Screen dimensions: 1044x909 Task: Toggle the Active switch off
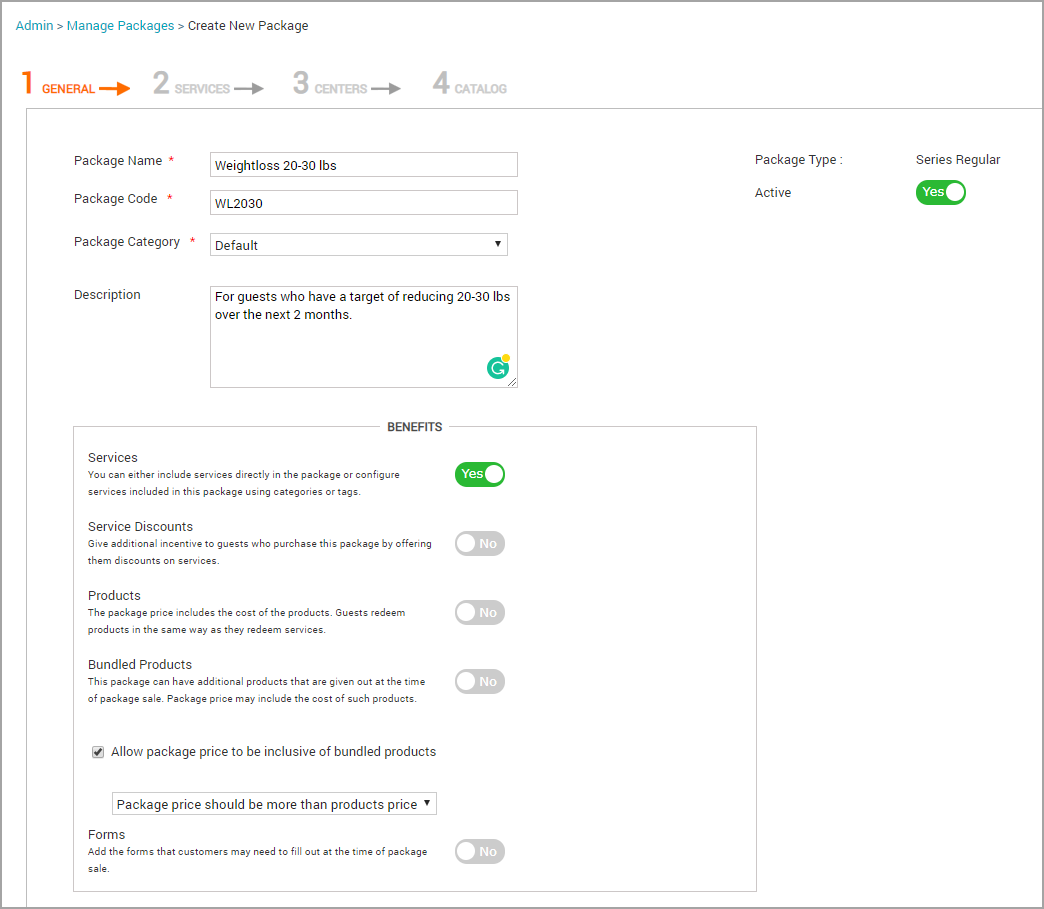(940, 192)
